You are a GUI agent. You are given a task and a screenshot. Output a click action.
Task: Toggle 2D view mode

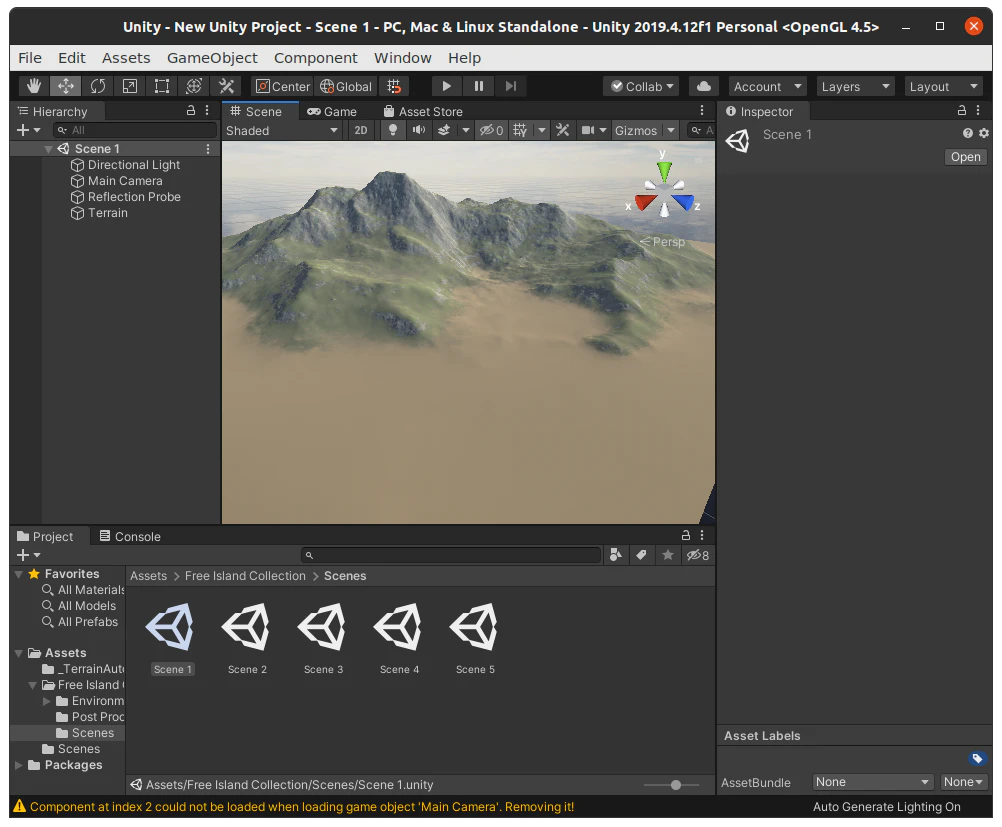[361, 130]
